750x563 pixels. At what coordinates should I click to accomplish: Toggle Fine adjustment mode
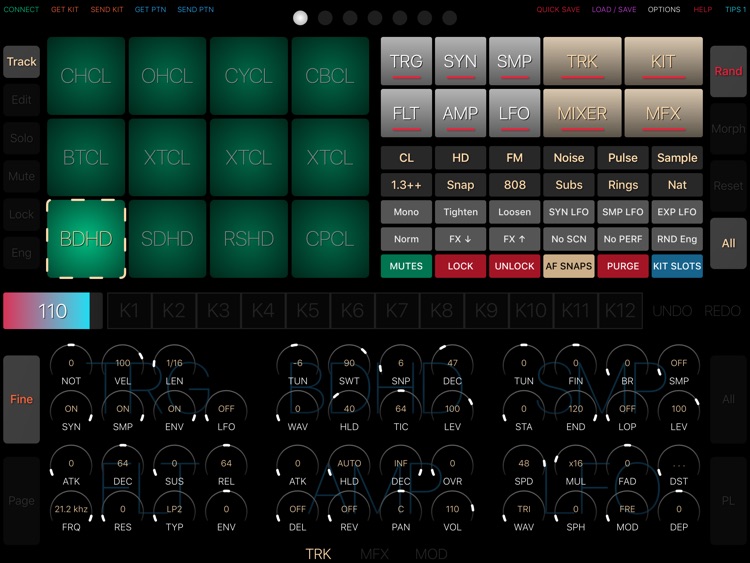22,399
